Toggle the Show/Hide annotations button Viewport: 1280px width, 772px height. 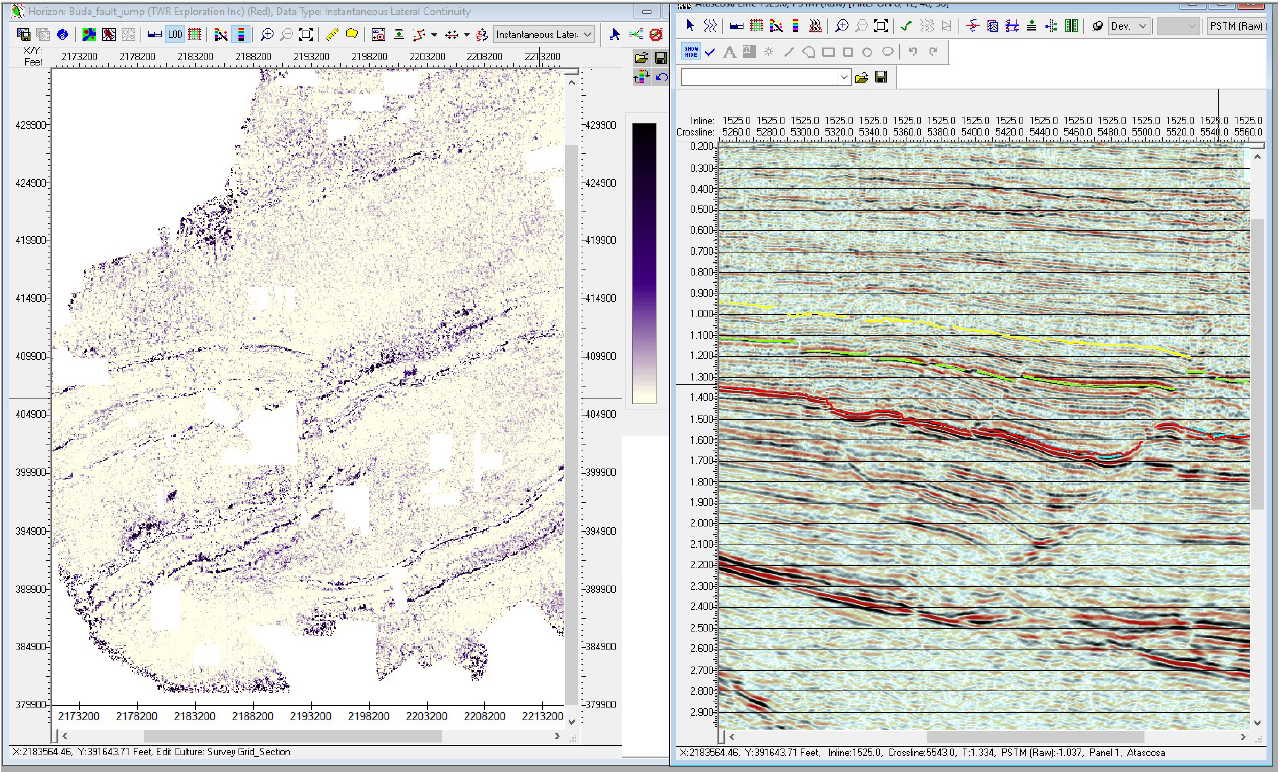coord(690,52)
